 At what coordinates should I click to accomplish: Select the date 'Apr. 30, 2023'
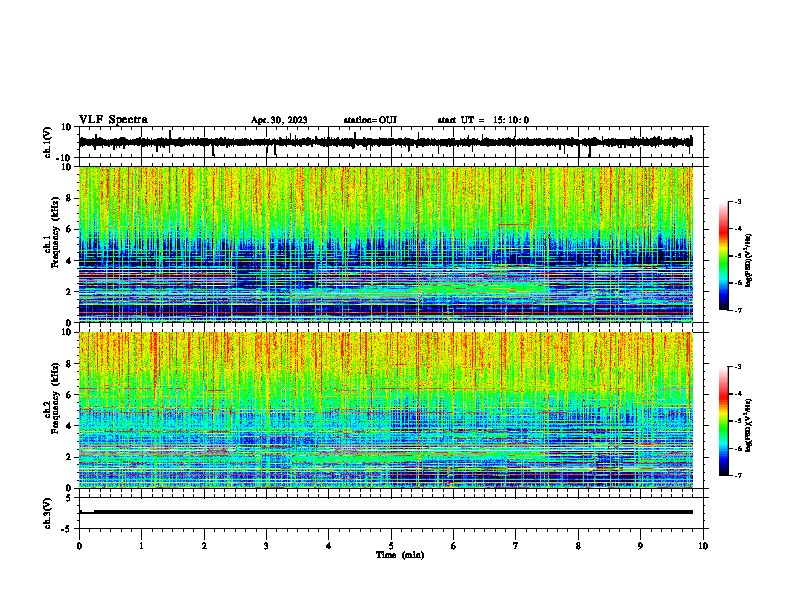coord(279,120)
